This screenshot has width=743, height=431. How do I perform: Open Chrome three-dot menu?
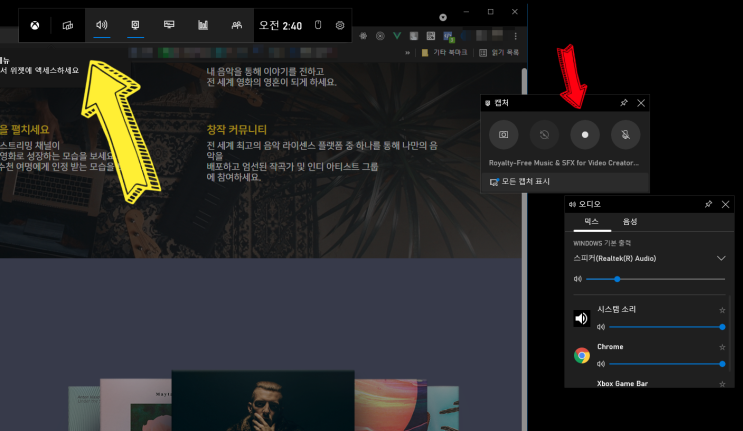pyautogui.click(x=516, y=36)
